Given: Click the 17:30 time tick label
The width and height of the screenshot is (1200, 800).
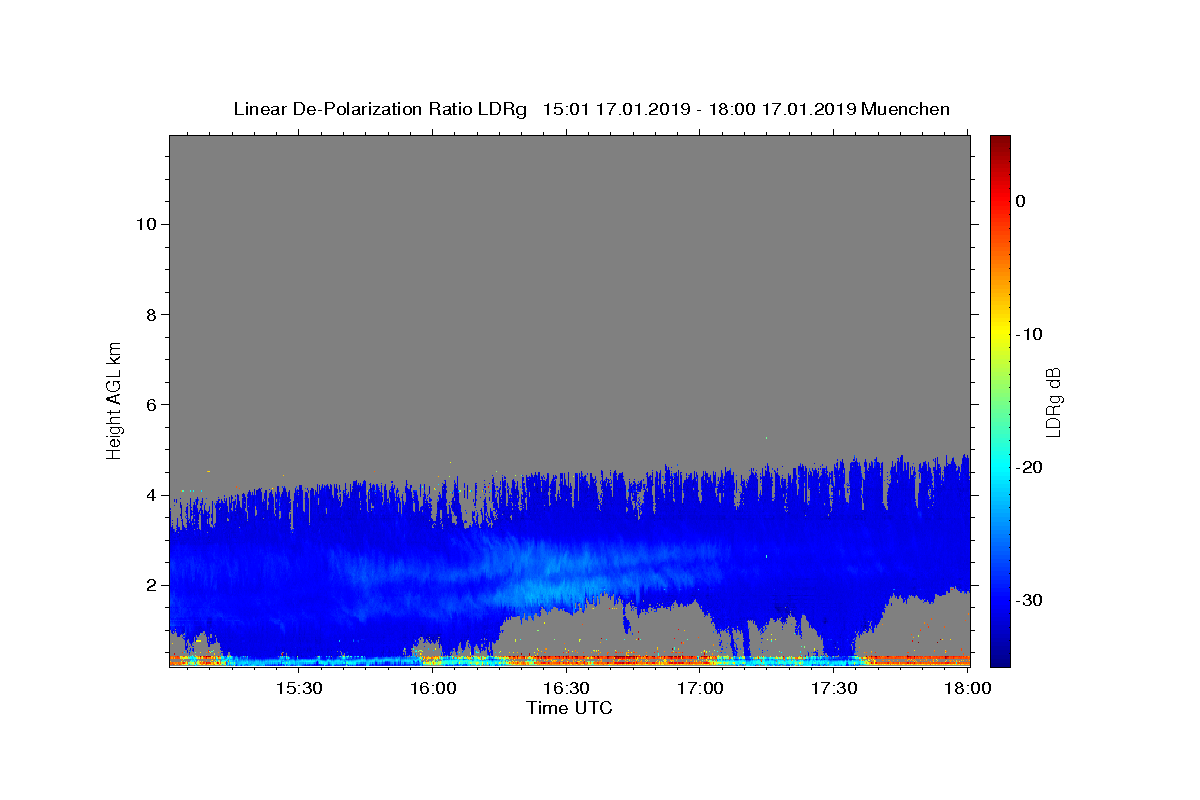Looking at the screenshot, I should [834, 688].
